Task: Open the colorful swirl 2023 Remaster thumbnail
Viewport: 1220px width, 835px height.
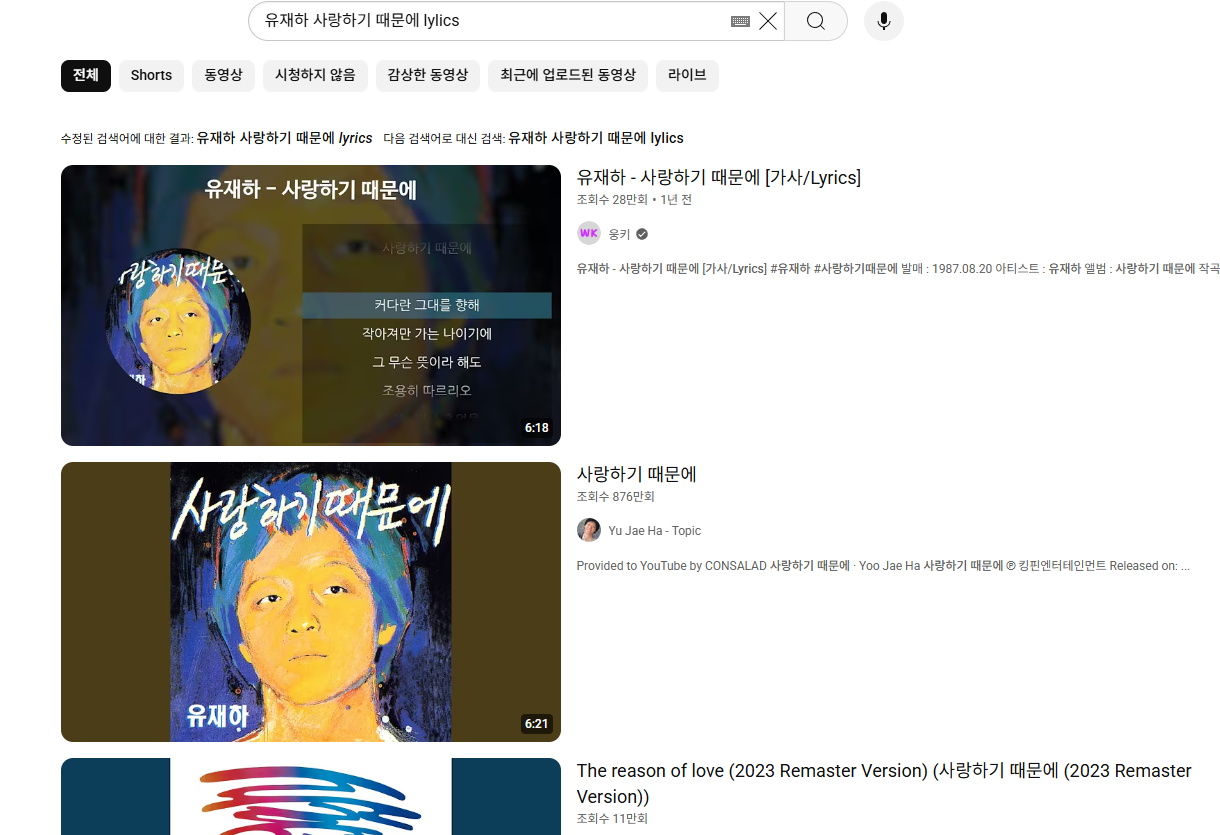Action: [x=311, y=797]
